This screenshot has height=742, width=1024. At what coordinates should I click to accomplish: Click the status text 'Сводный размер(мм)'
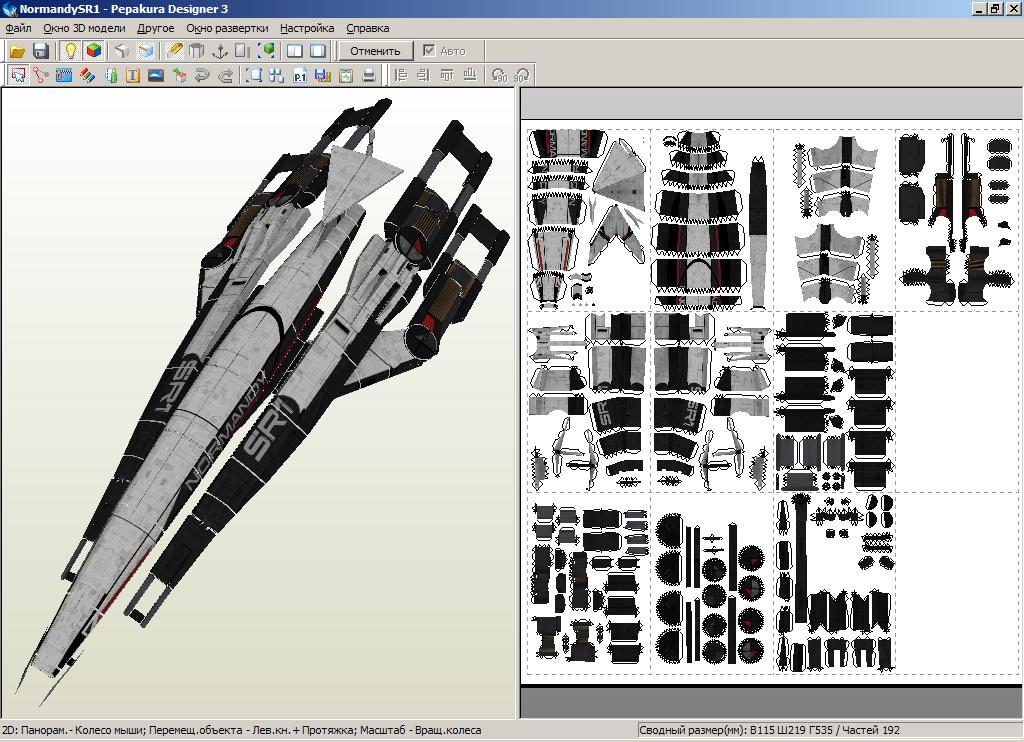(x=693, y=730)
